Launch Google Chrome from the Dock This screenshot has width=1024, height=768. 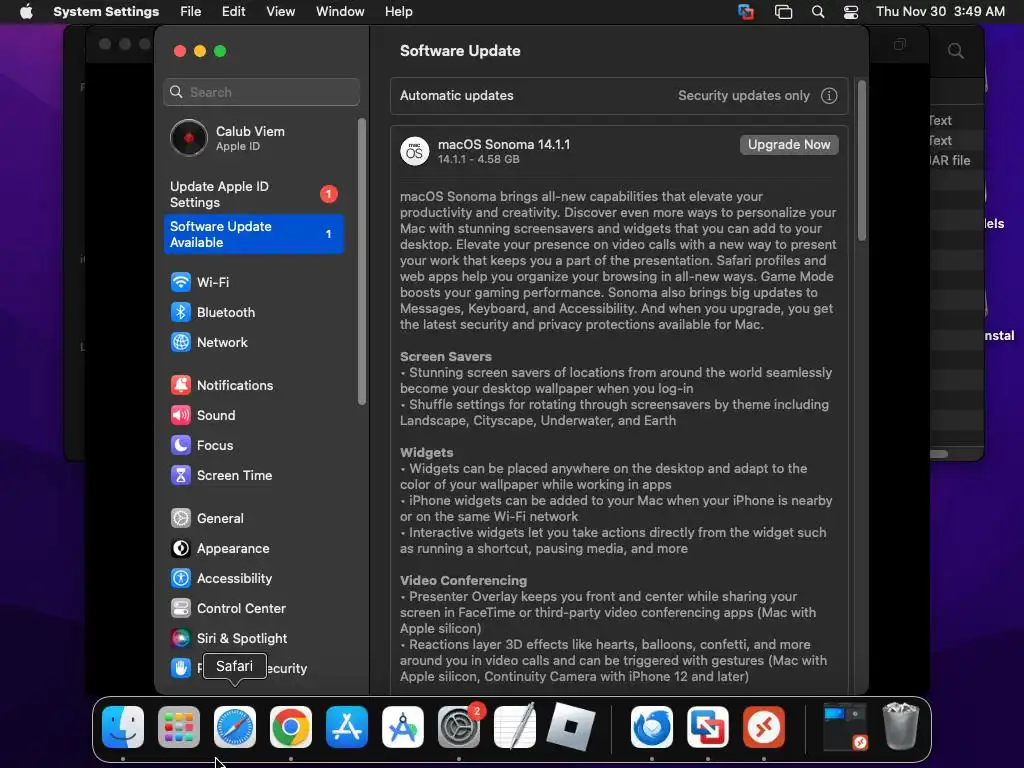[x=291, y=727]
